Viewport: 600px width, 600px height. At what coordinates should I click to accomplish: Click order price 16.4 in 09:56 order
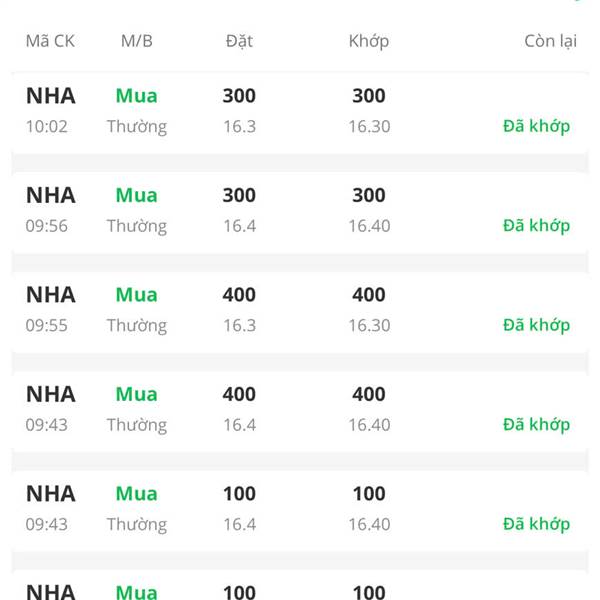coord(240,226)
